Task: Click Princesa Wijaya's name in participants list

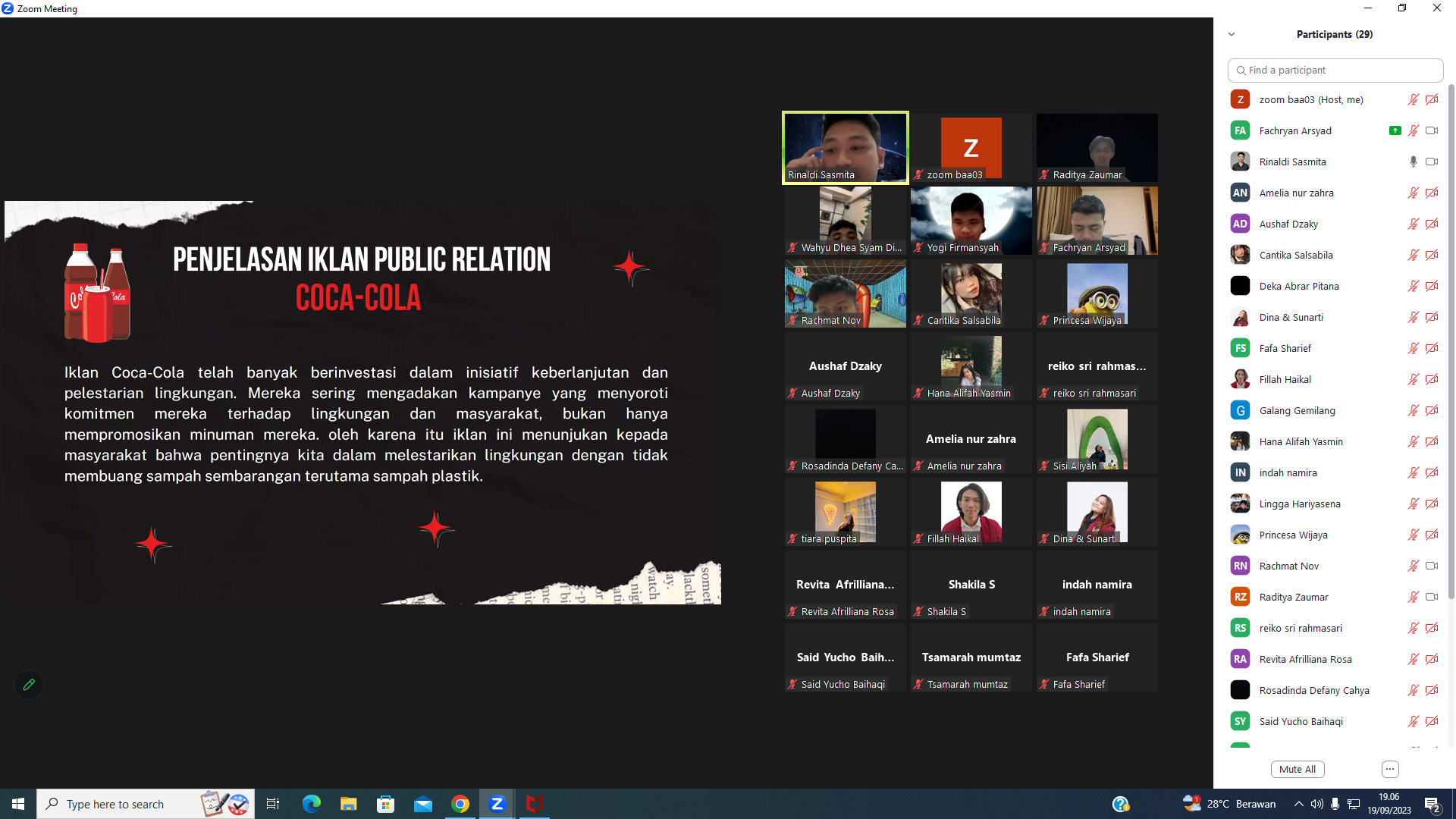Action: [x=1293, y=535]
